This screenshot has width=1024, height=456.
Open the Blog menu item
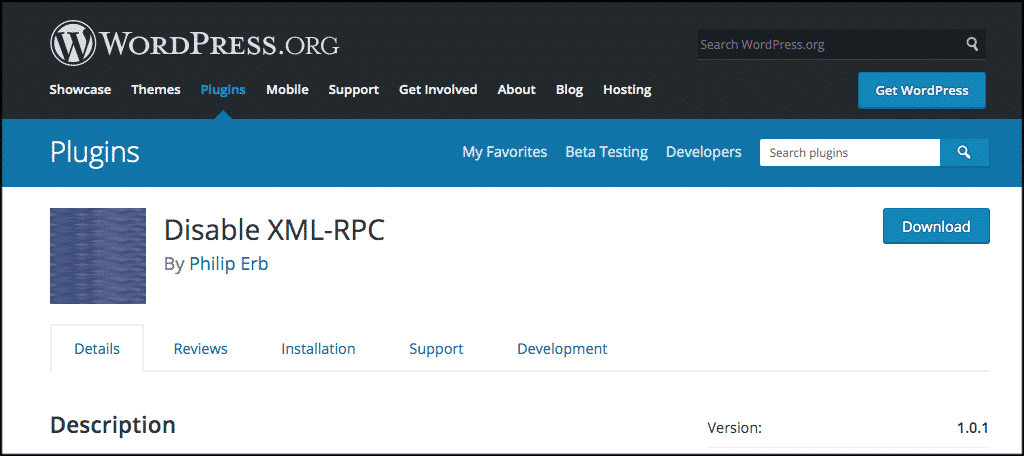click(x=569, y=90)
